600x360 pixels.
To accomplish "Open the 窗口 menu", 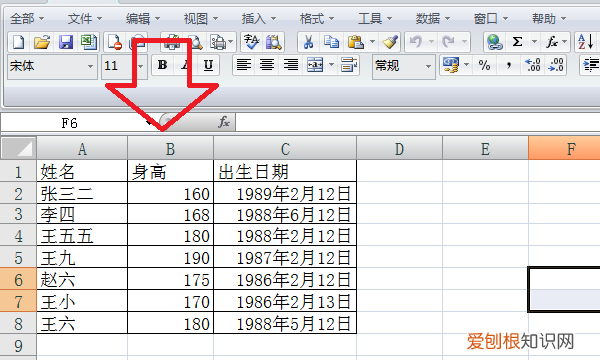I will click(491, 18).
